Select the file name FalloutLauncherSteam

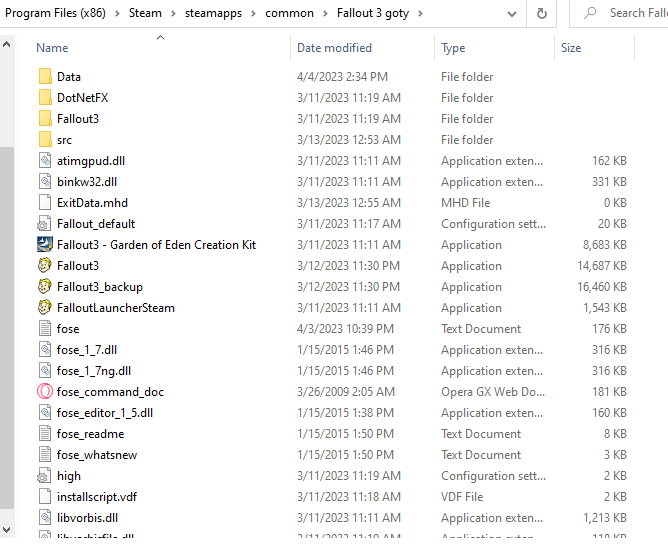click(x=116, y=308)
